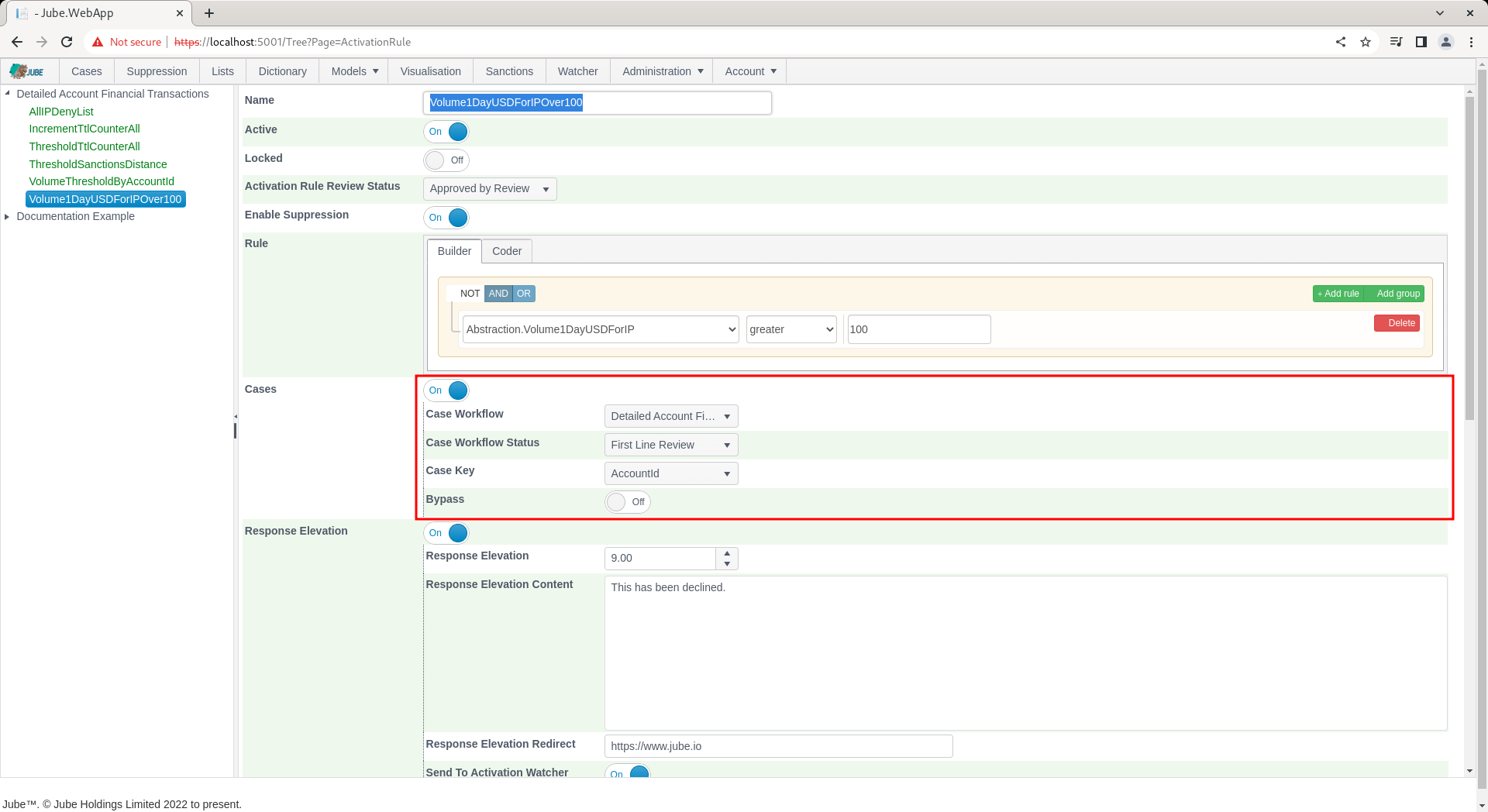Toggle Send To Activation Watcher switch
Screen dimensions: 1488x812
[x=628, y=772]
